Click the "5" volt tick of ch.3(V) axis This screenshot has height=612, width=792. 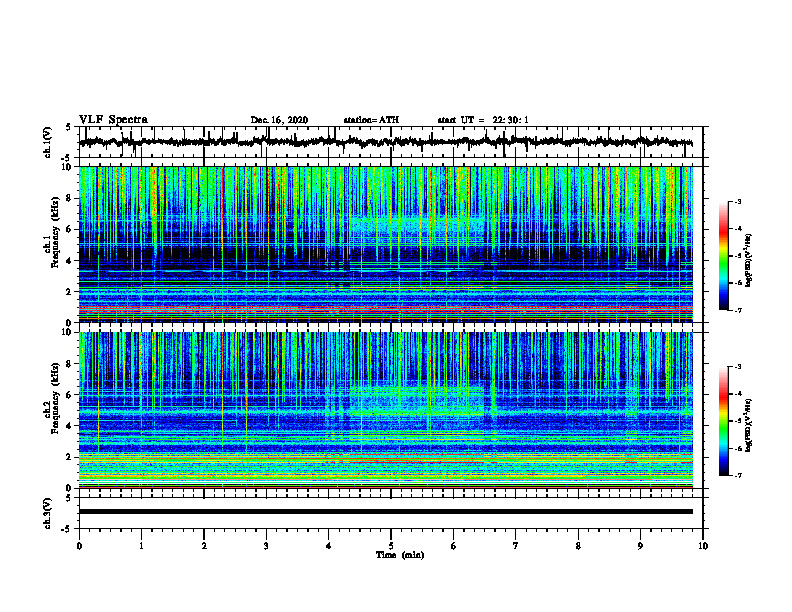tap(69, 498)
